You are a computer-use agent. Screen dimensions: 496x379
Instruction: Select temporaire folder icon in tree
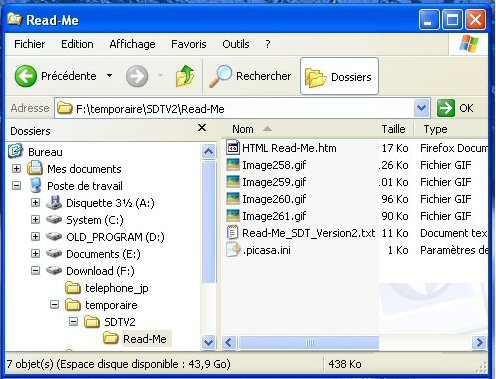pos(73,305)
